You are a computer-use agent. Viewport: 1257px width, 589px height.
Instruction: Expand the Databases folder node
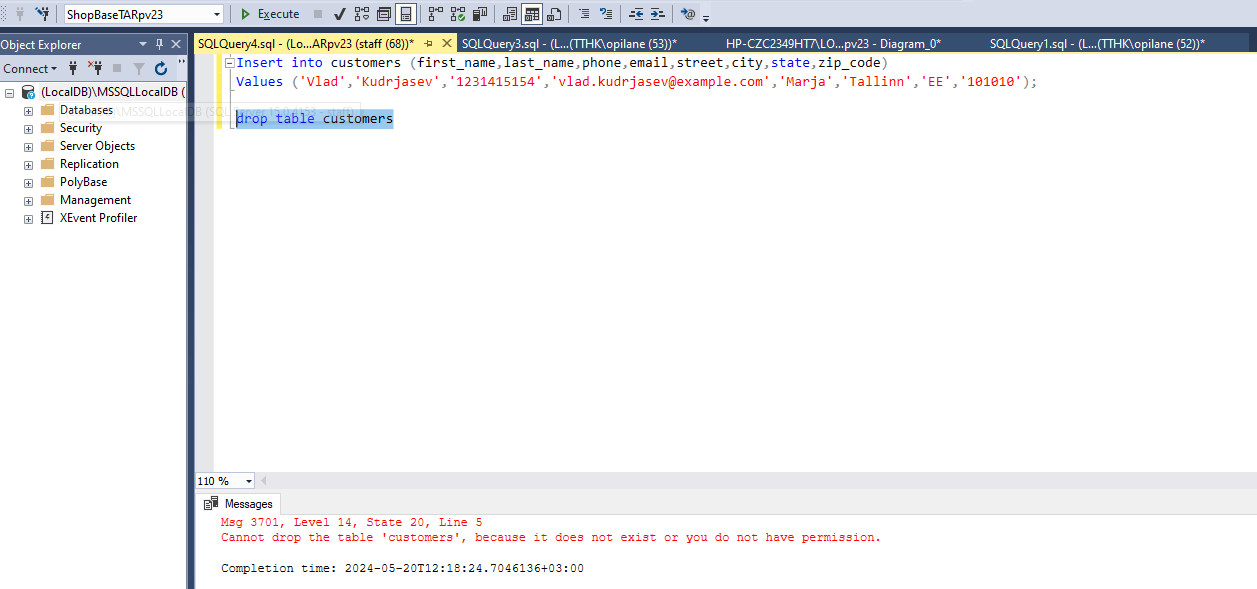(x=28, y=111)
